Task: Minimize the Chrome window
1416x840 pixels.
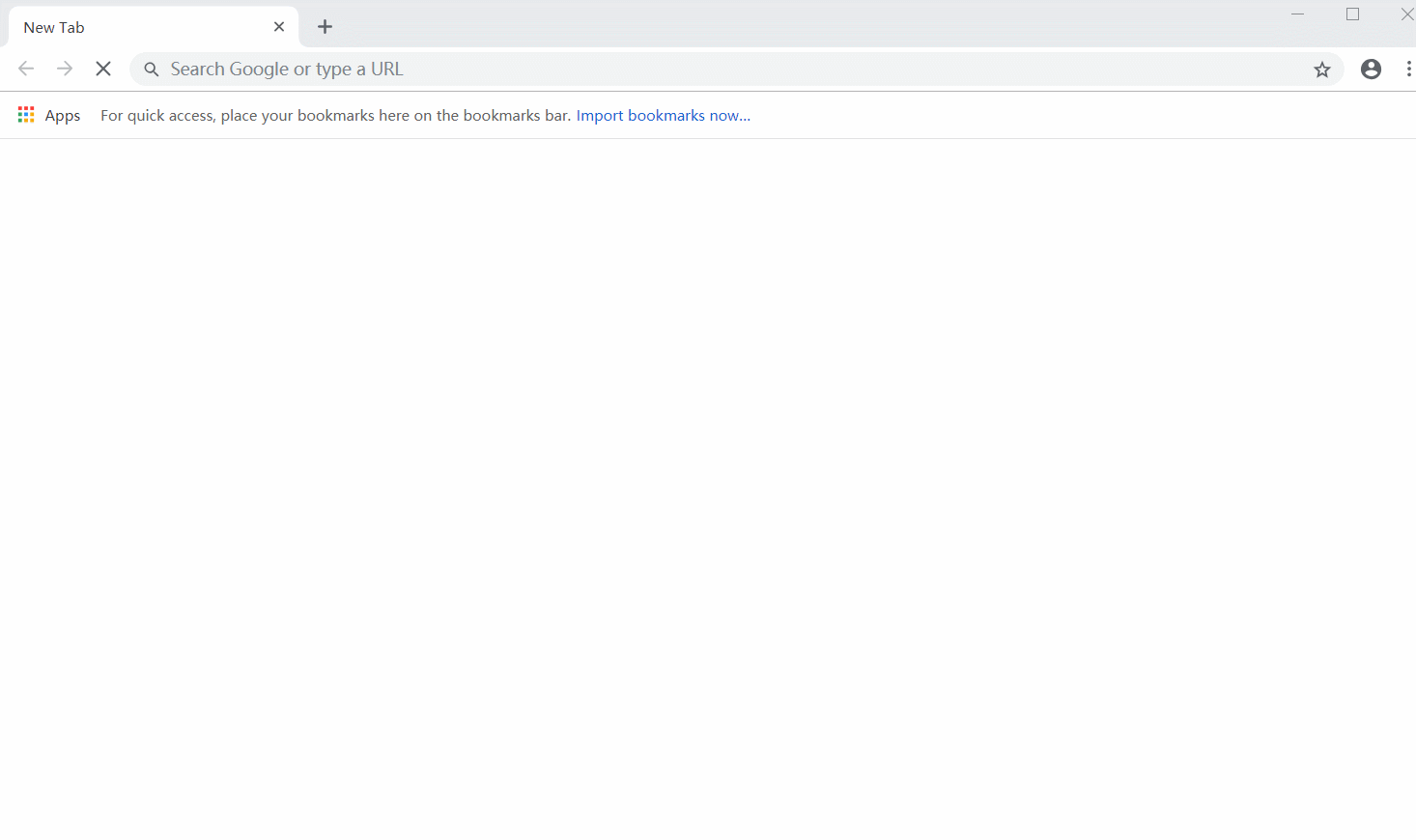Action: [1298, 14]
